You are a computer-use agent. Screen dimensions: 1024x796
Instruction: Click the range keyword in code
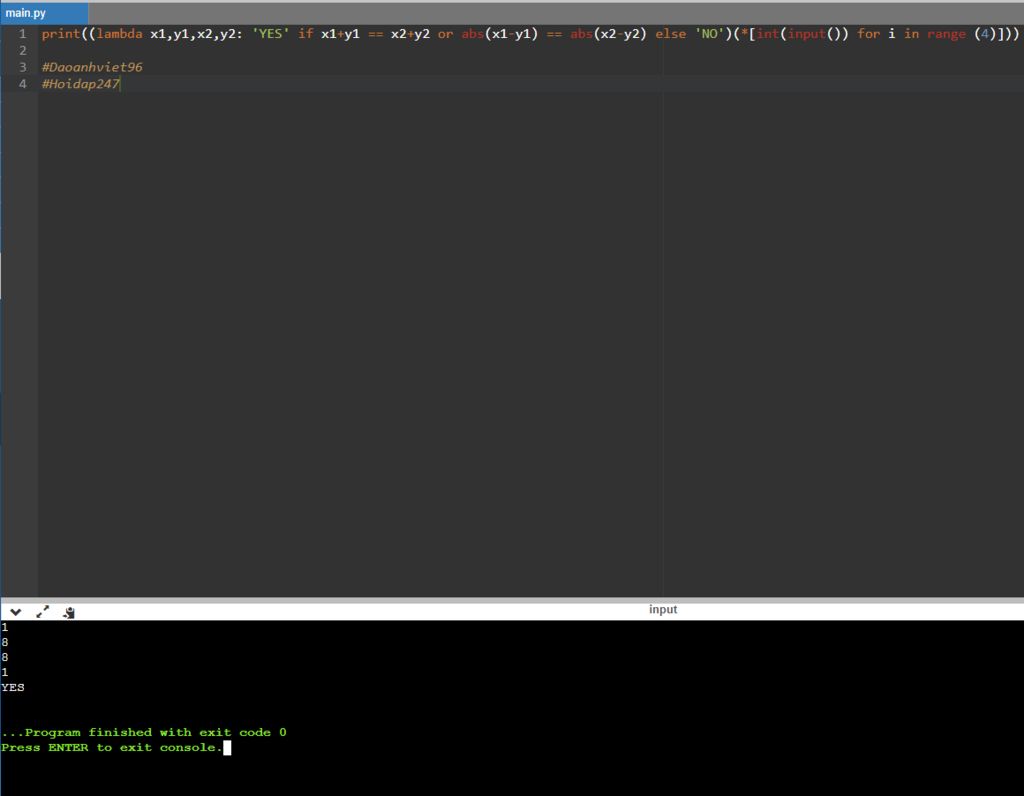946,34
